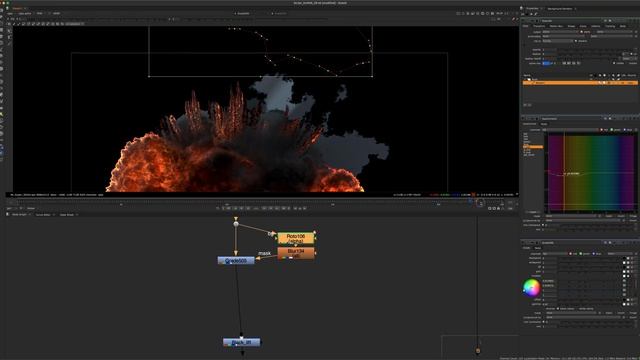This screenshot has width=640, height=360.
Task: Toggle the green channel checkbox in the Grade panel
Action: tap(581, 254)
